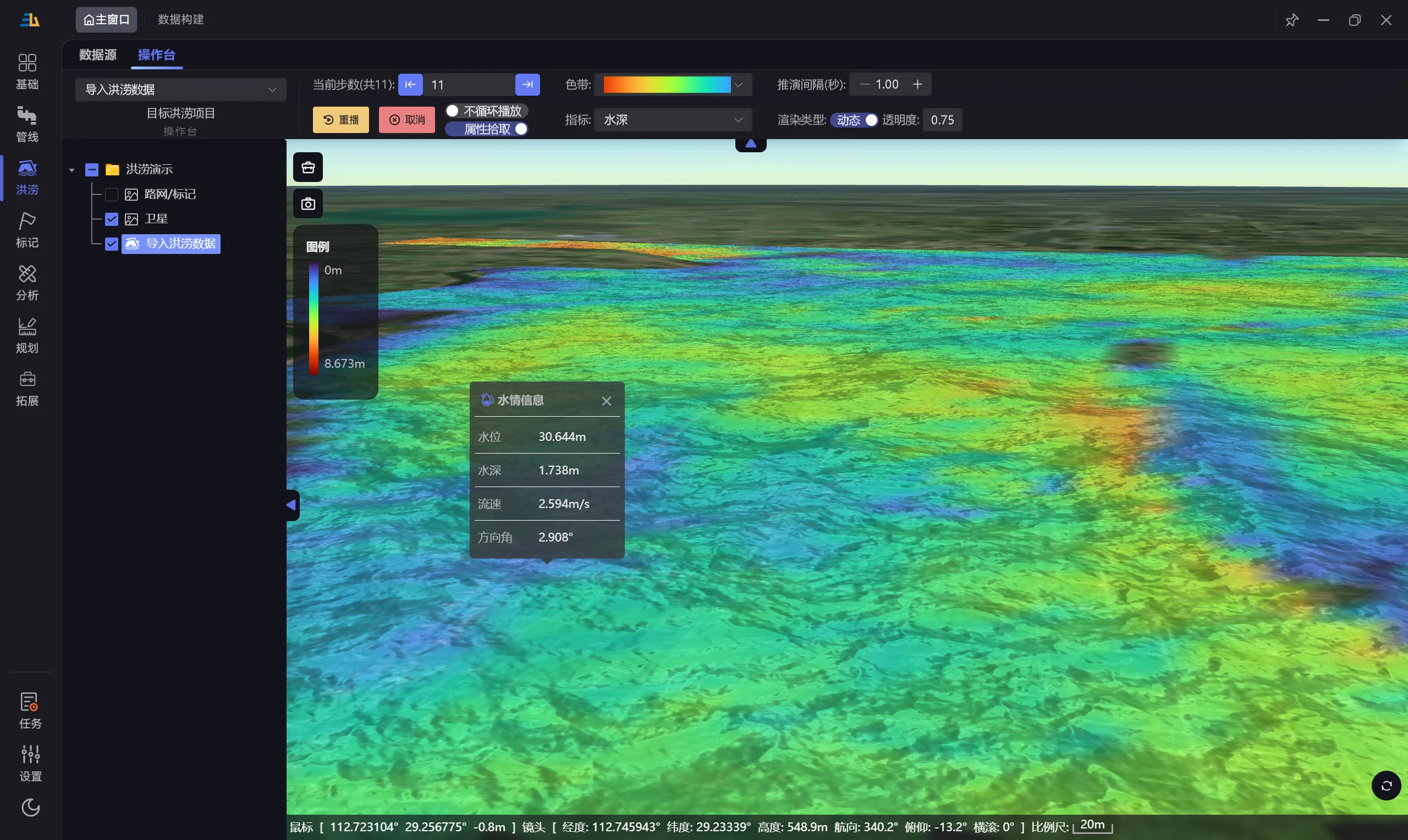Click the 重播 replay button
Viewport: 1408px width, 840px height.
pos(341,120)
